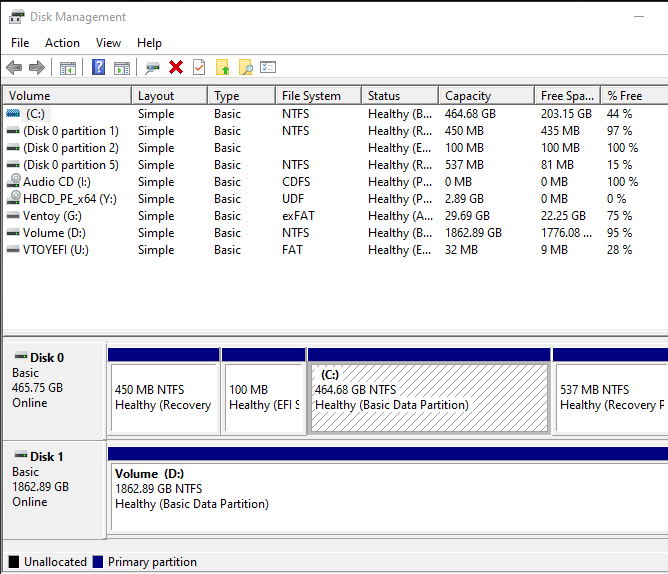668x574 pixels.
Task: Click the Disk 0 partition 5 drive icon
Action: click(13, 164)
